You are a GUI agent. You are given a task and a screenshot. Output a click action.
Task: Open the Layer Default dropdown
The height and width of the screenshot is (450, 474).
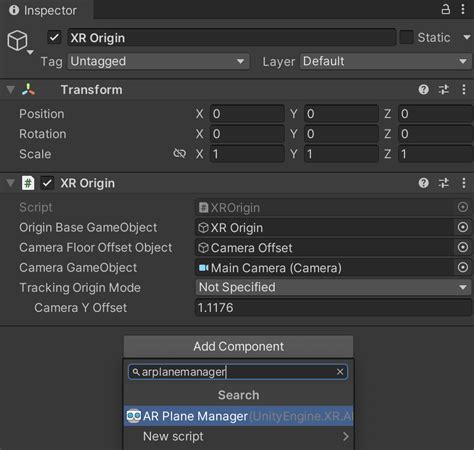pyautogui.click(x=386, y=61)
